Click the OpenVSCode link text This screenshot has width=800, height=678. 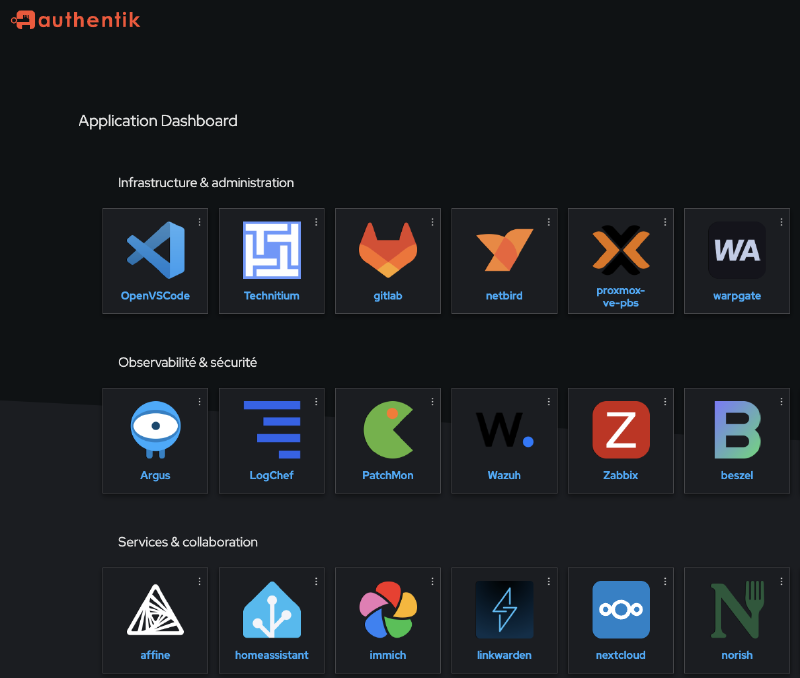[x=155, y=296]
